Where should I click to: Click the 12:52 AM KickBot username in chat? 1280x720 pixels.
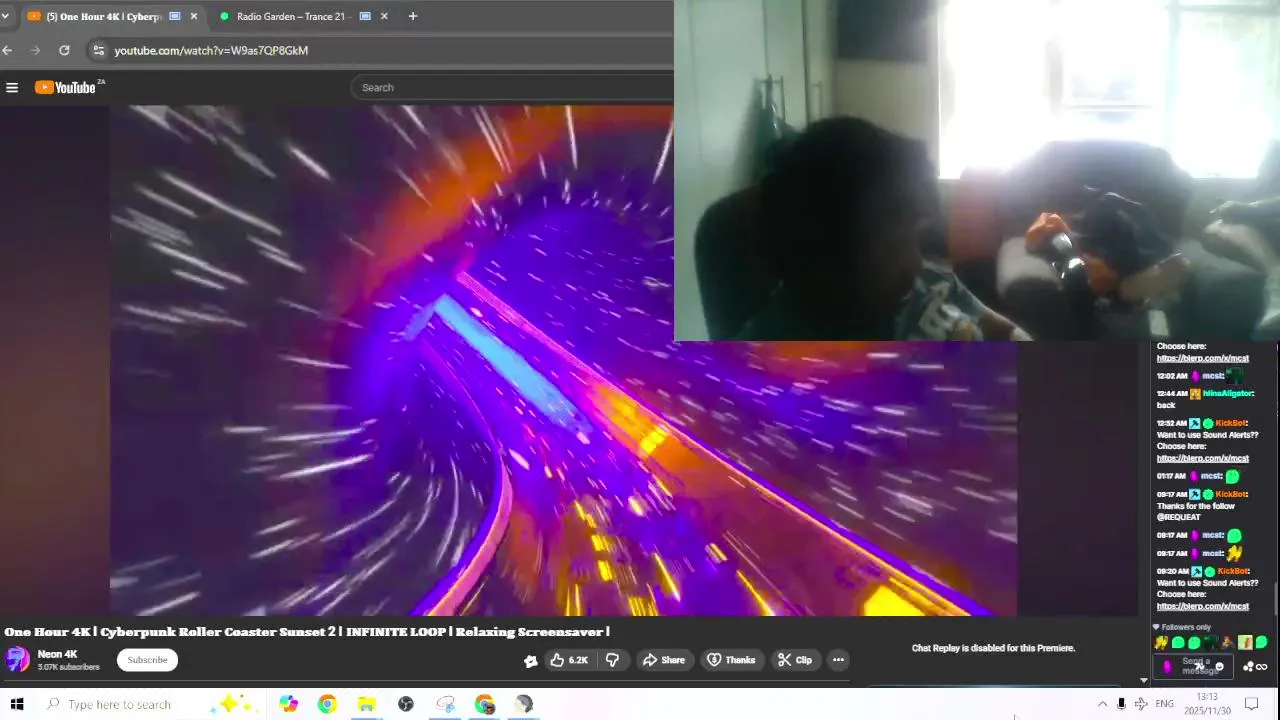click(1232, 423)
